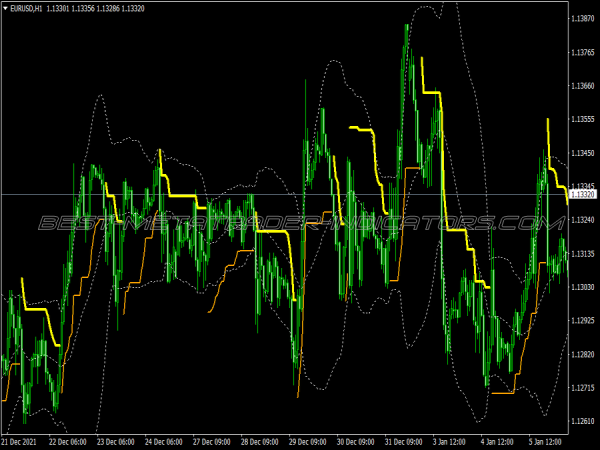Click the 1.12715 price axis label
The height and width of the screenshot is (450, 600).
[583, 388]
